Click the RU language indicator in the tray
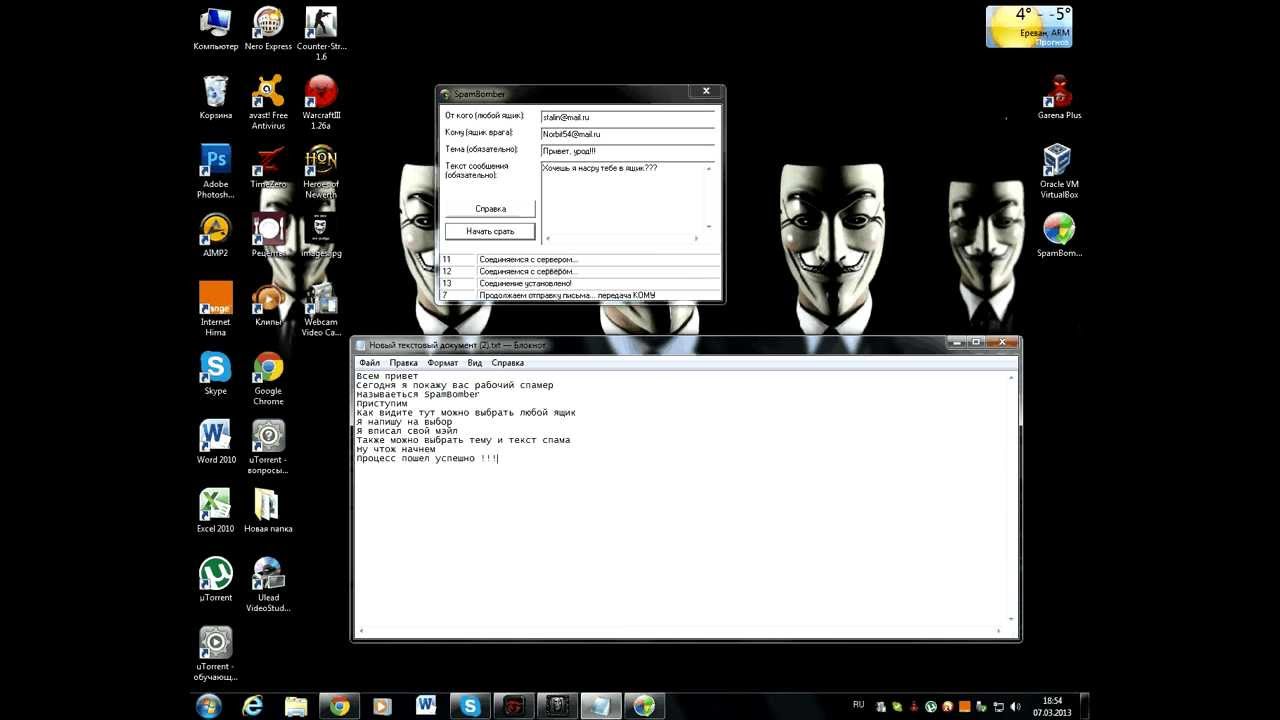 click(858, 705)
